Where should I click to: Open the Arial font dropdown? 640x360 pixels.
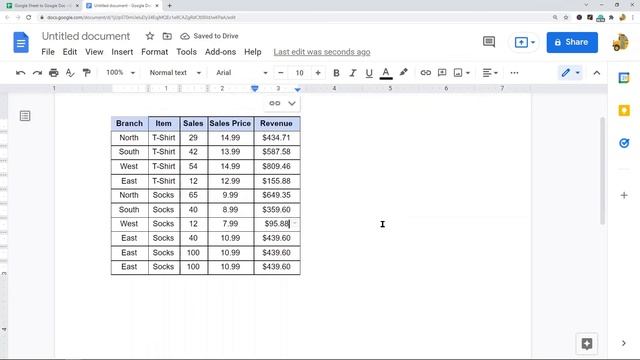242,73
